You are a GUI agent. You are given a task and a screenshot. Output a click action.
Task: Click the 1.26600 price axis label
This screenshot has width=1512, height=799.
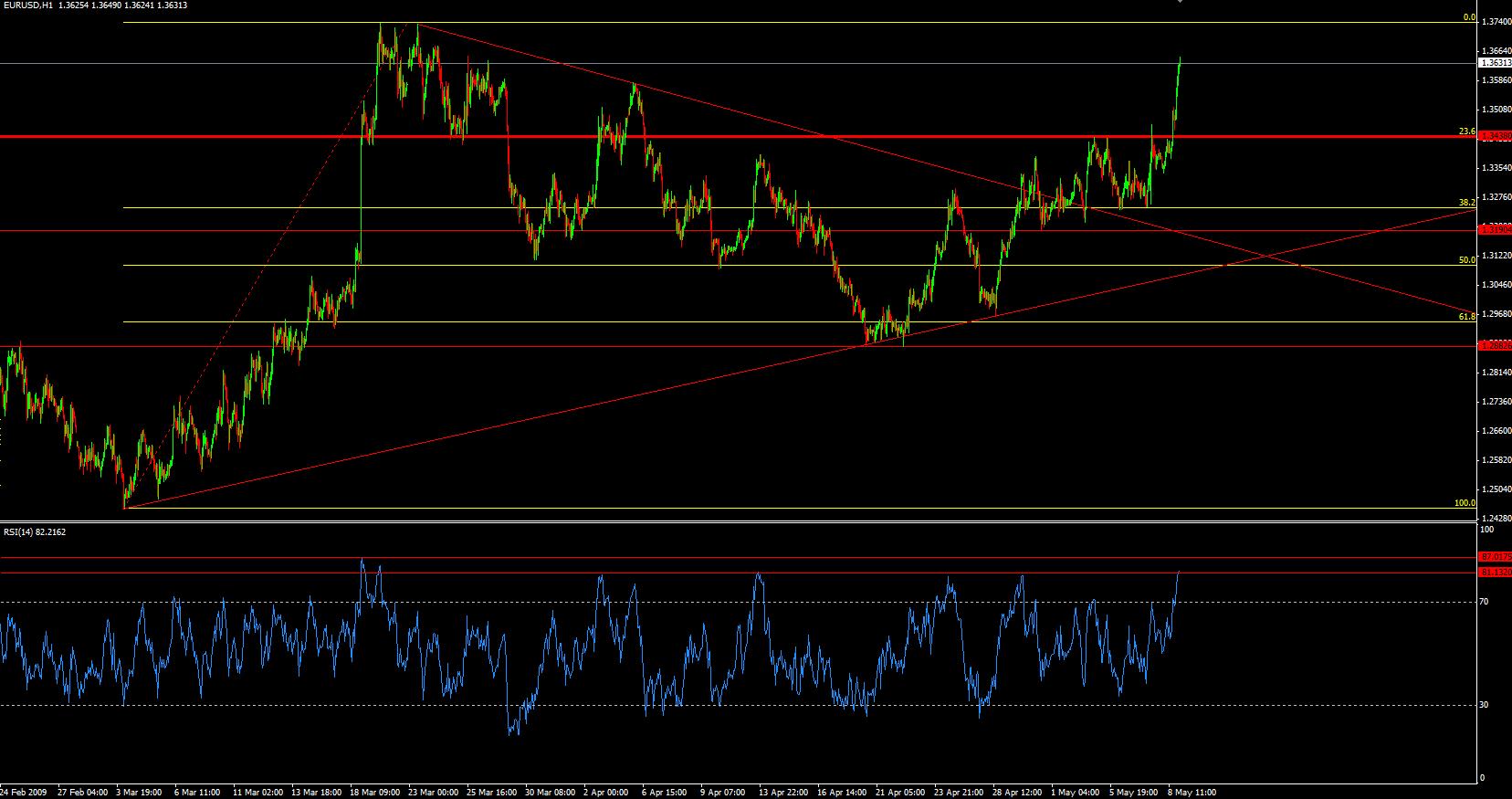1496,431
